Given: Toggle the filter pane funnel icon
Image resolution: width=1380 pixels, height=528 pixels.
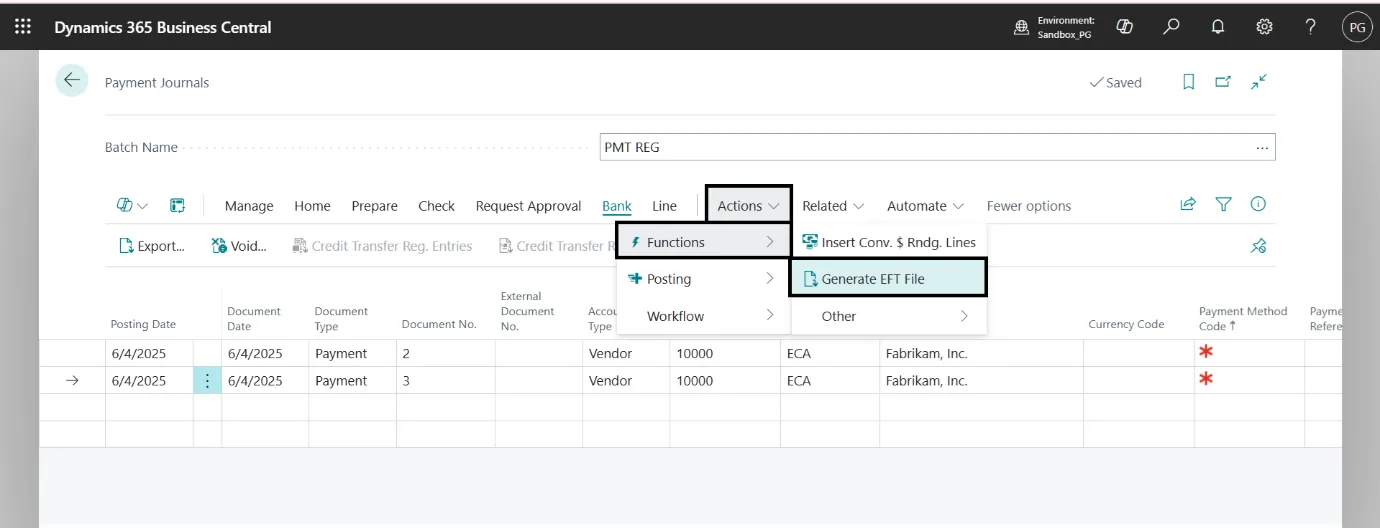Looking at the screenshot, I should coord(1223,205).
